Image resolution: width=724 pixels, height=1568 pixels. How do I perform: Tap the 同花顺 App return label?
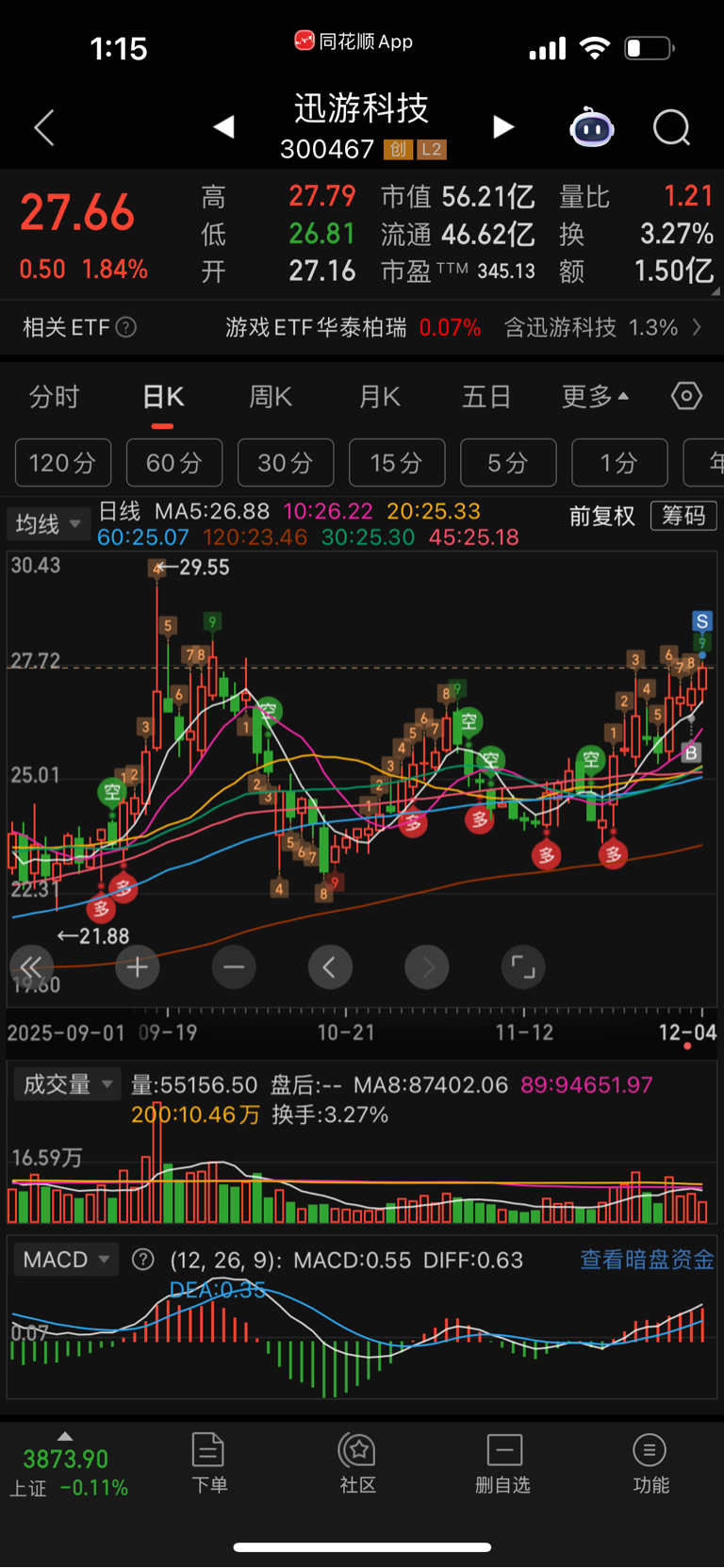(x=354, y=41)
